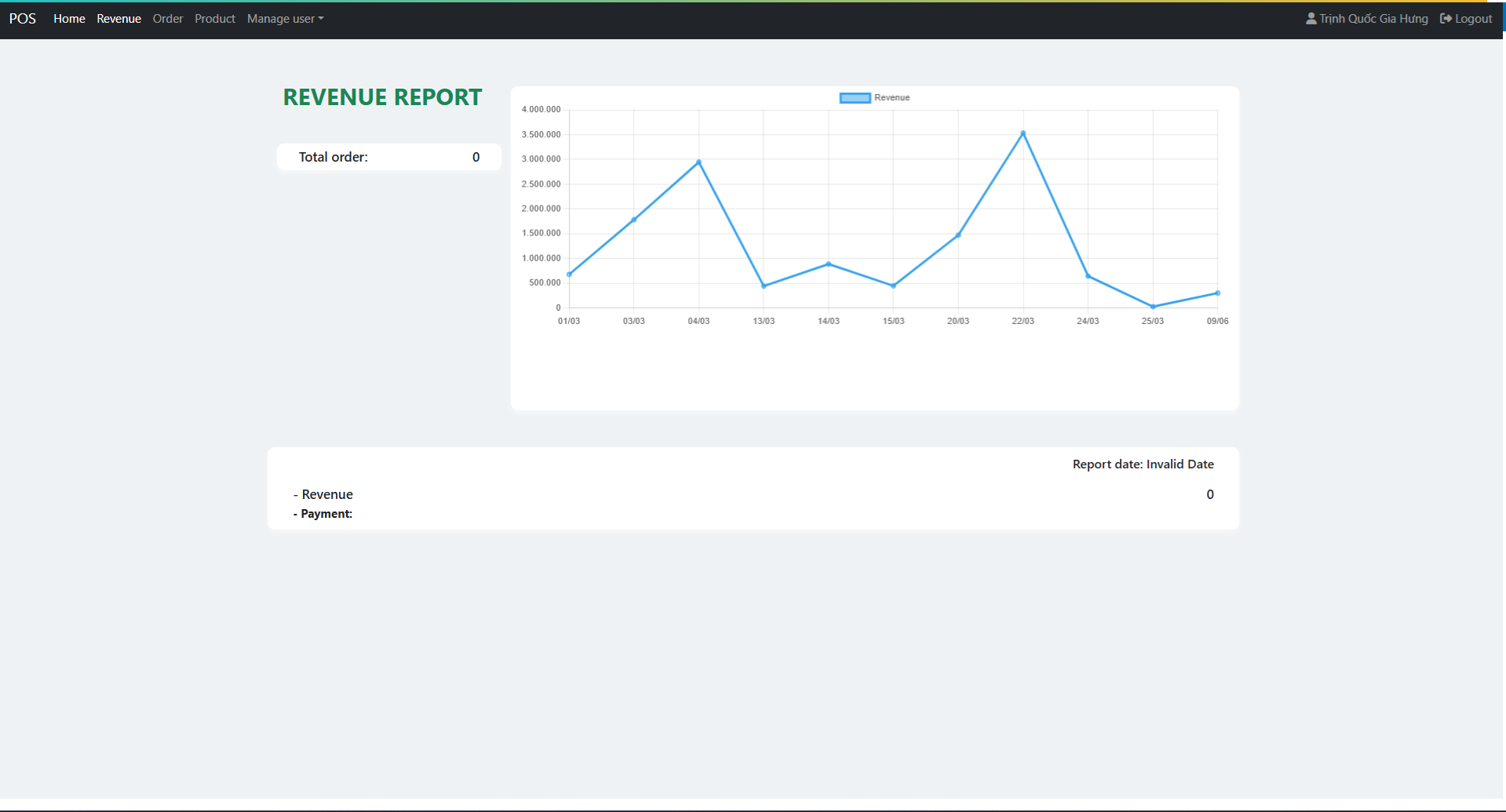Select the 22/03 peak data point
Screen dimensions: 1506x812
click(x=1023, y=133)
